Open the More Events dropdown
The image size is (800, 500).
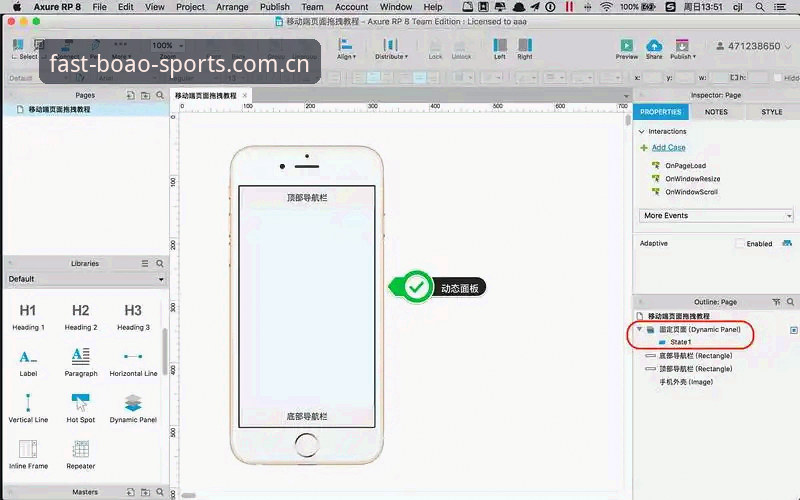(716, 215)
